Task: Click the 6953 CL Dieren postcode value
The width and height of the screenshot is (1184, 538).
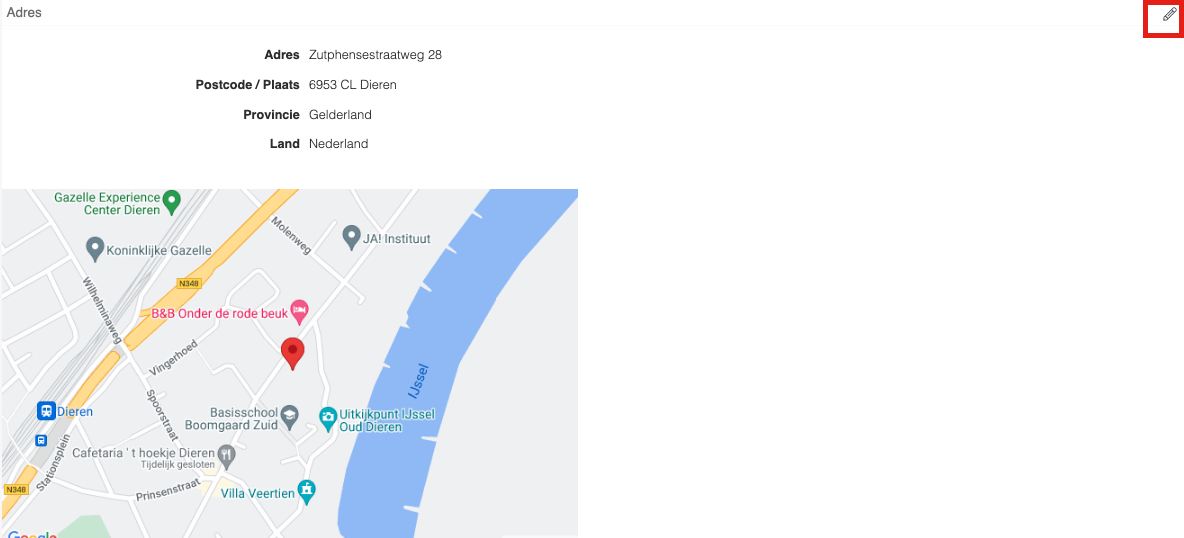Action: tap(353, 85)
